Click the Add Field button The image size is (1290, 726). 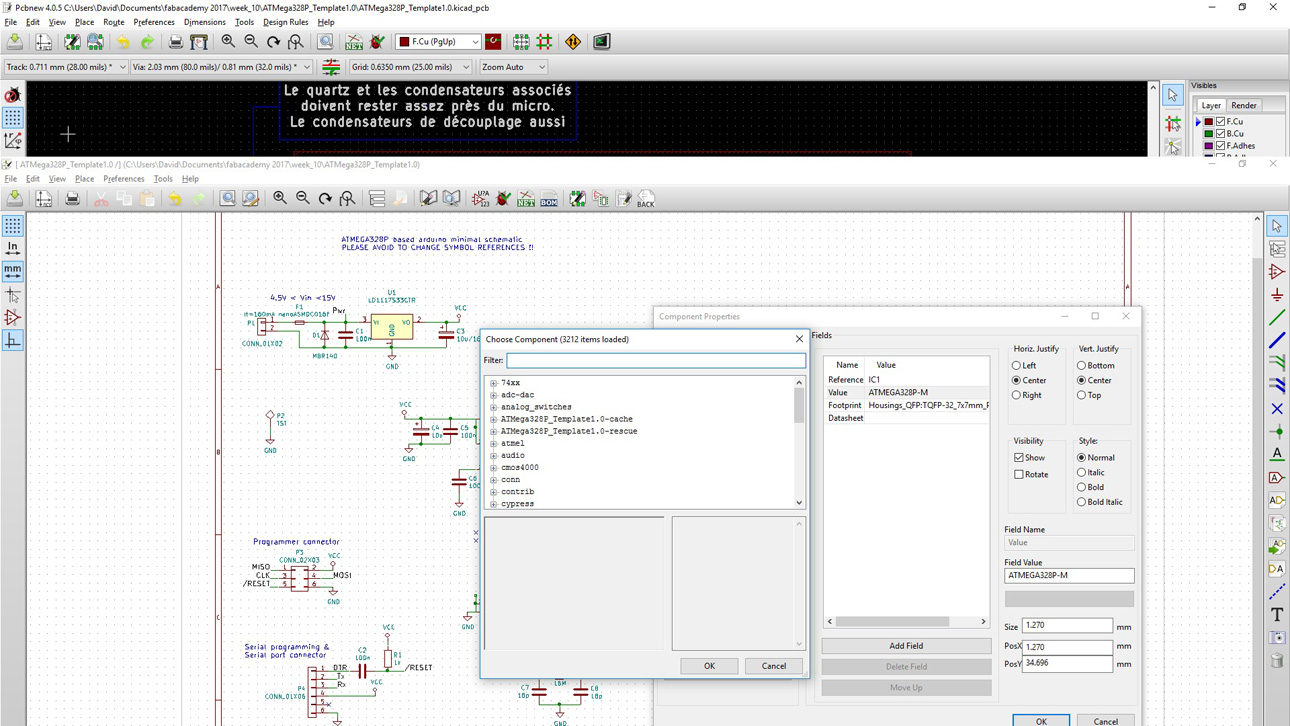[x=906, y=646]
